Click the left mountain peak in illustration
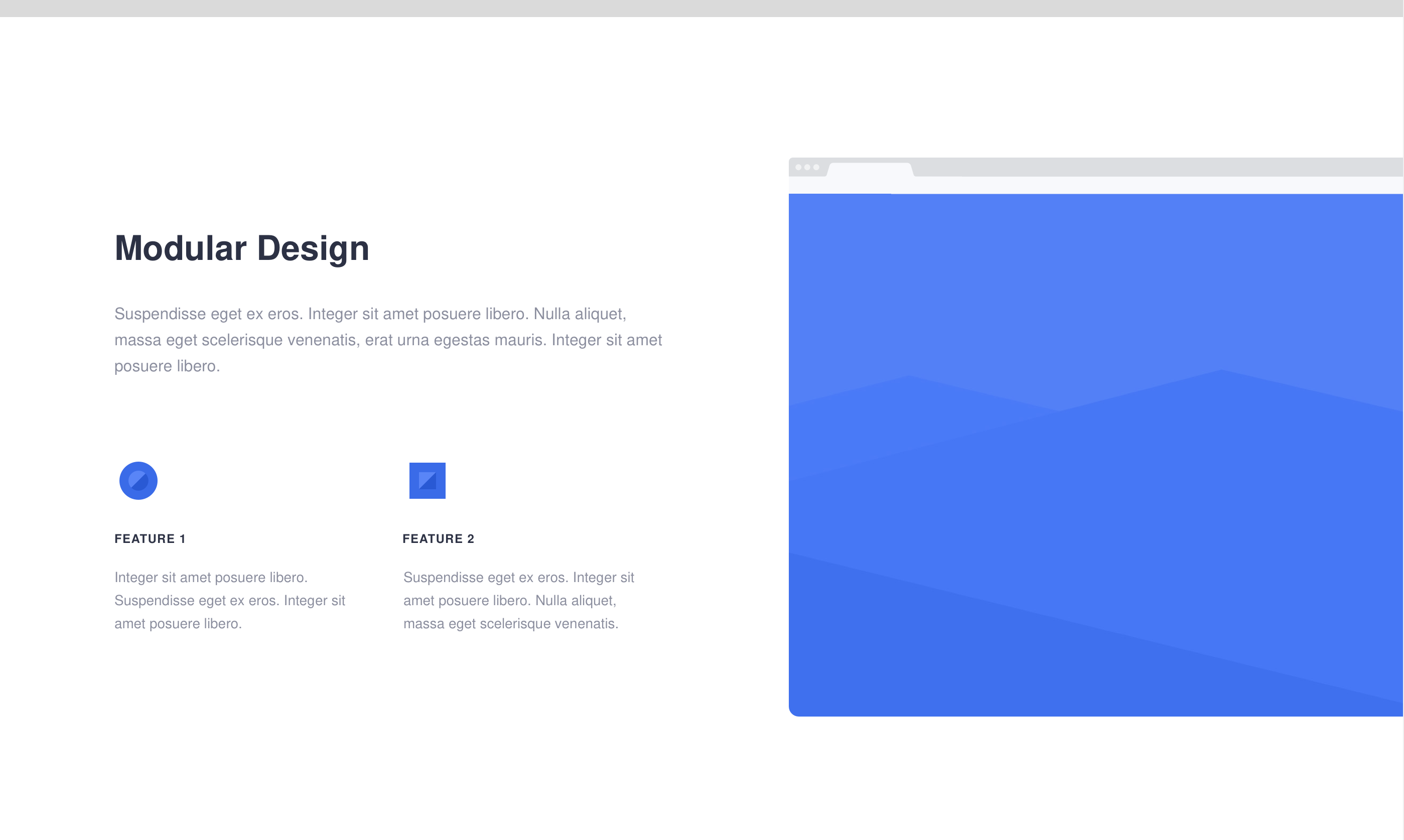The image size is (1404, 840). 908,385
